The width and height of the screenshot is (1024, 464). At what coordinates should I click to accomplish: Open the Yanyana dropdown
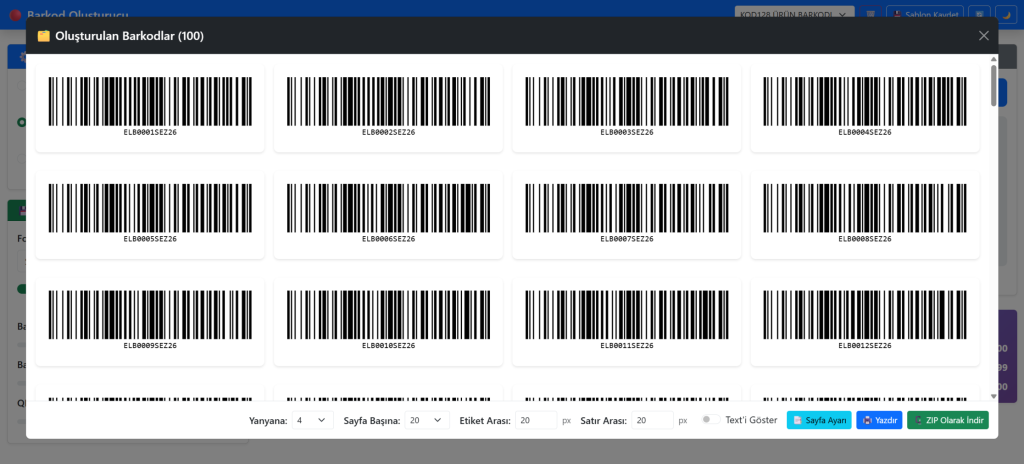(x=312, y=420)
